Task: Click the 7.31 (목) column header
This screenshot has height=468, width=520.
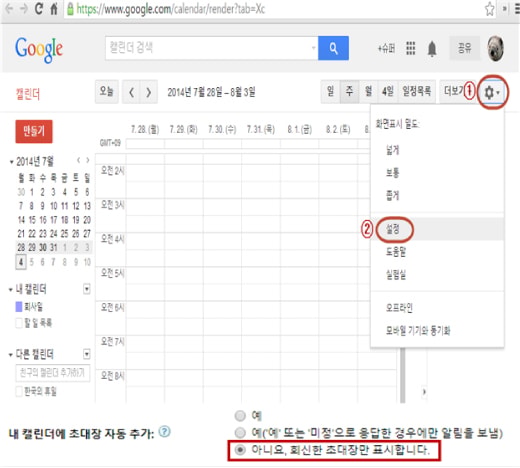Action: (261, 129)
